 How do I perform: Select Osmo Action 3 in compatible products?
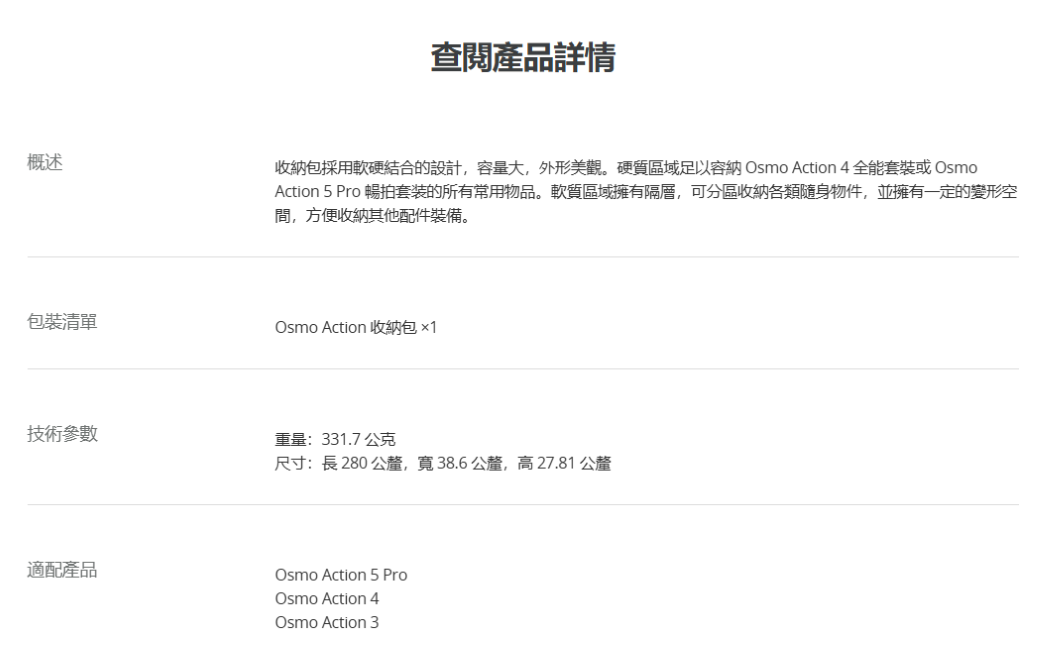point(327,622)
